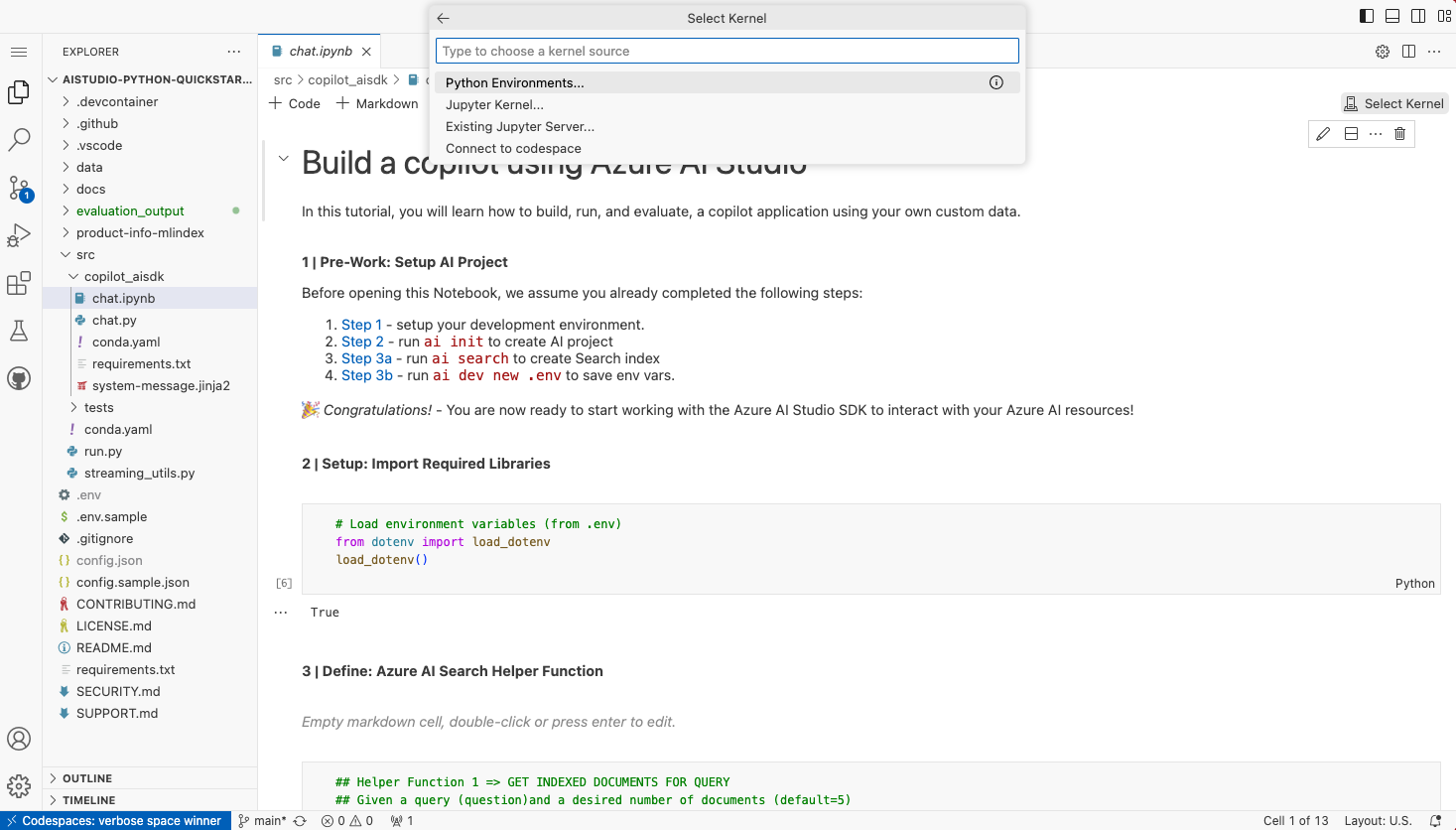Open the Accounts menu
Screen dimensions: 1456x830
[19, 739]
